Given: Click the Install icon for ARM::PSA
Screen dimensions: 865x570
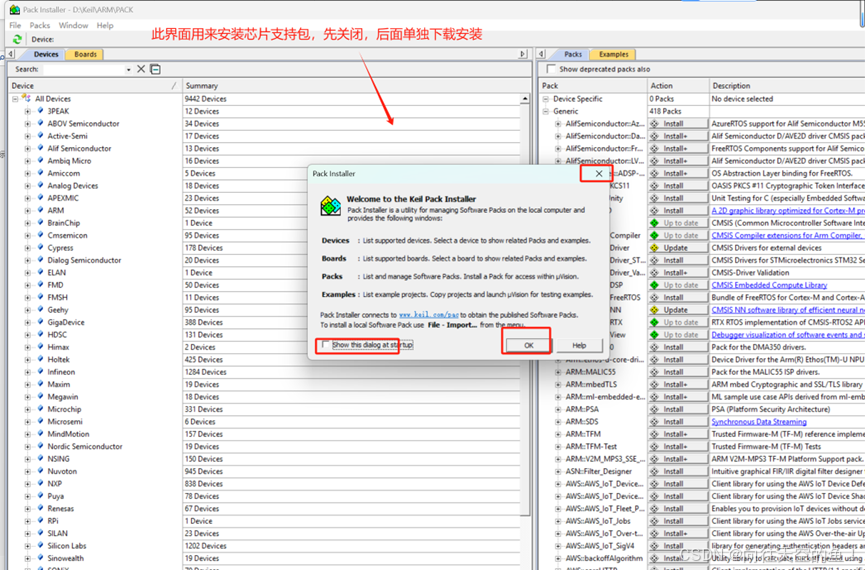Looking at the screenshot, I should (x=655, y=409).
